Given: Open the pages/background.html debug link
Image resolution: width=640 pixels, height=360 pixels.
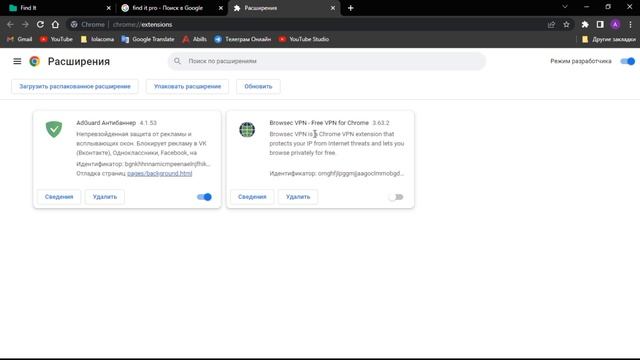Looking at the screenshot, I should point(160,173).
